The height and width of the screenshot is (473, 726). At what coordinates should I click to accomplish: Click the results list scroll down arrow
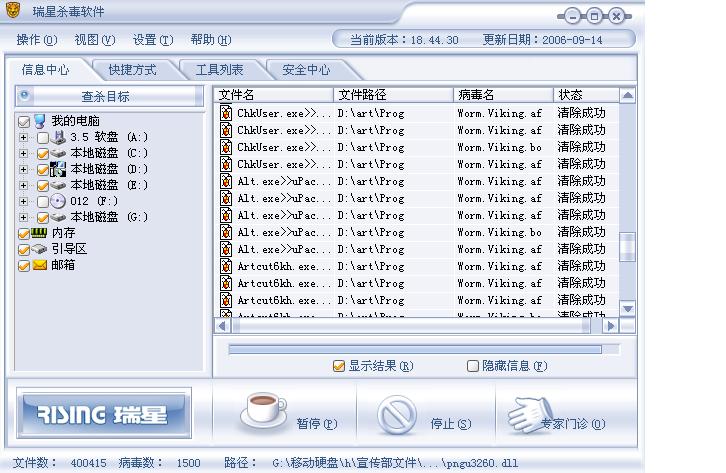pos(627,309)
